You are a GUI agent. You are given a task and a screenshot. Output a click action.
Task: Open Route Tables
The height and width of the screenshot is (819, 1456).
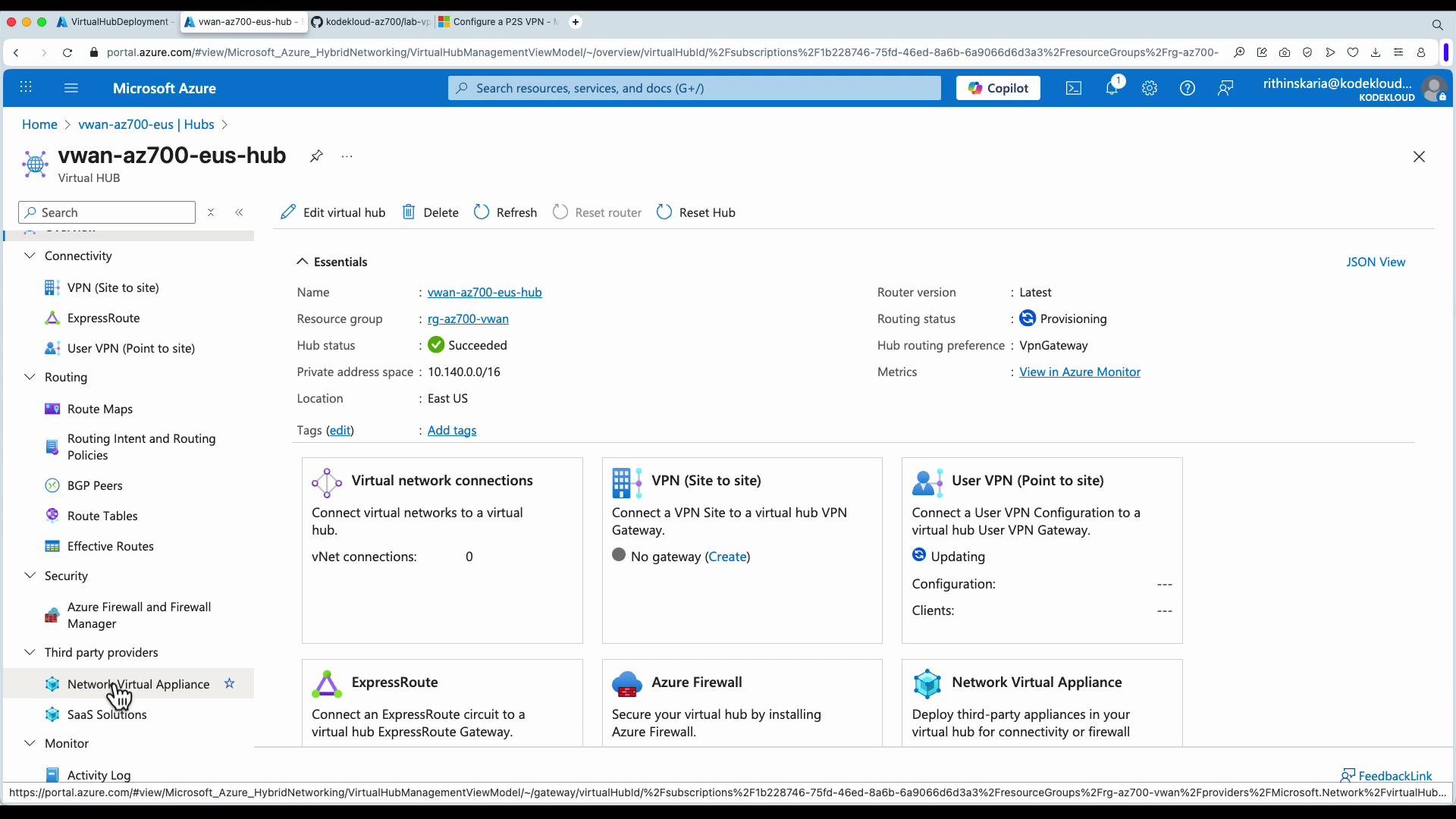pos(102,516)
